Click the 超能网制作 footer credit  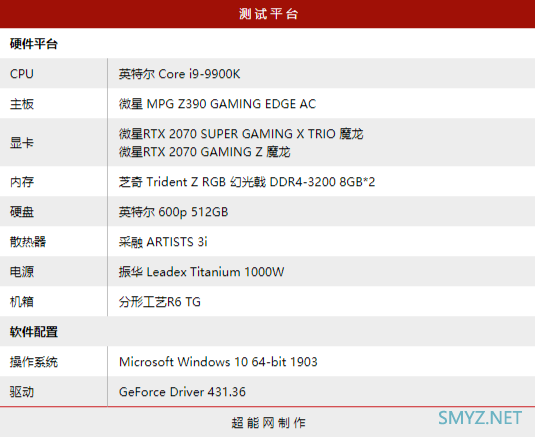pyautogui.click(x=269, y=423)
